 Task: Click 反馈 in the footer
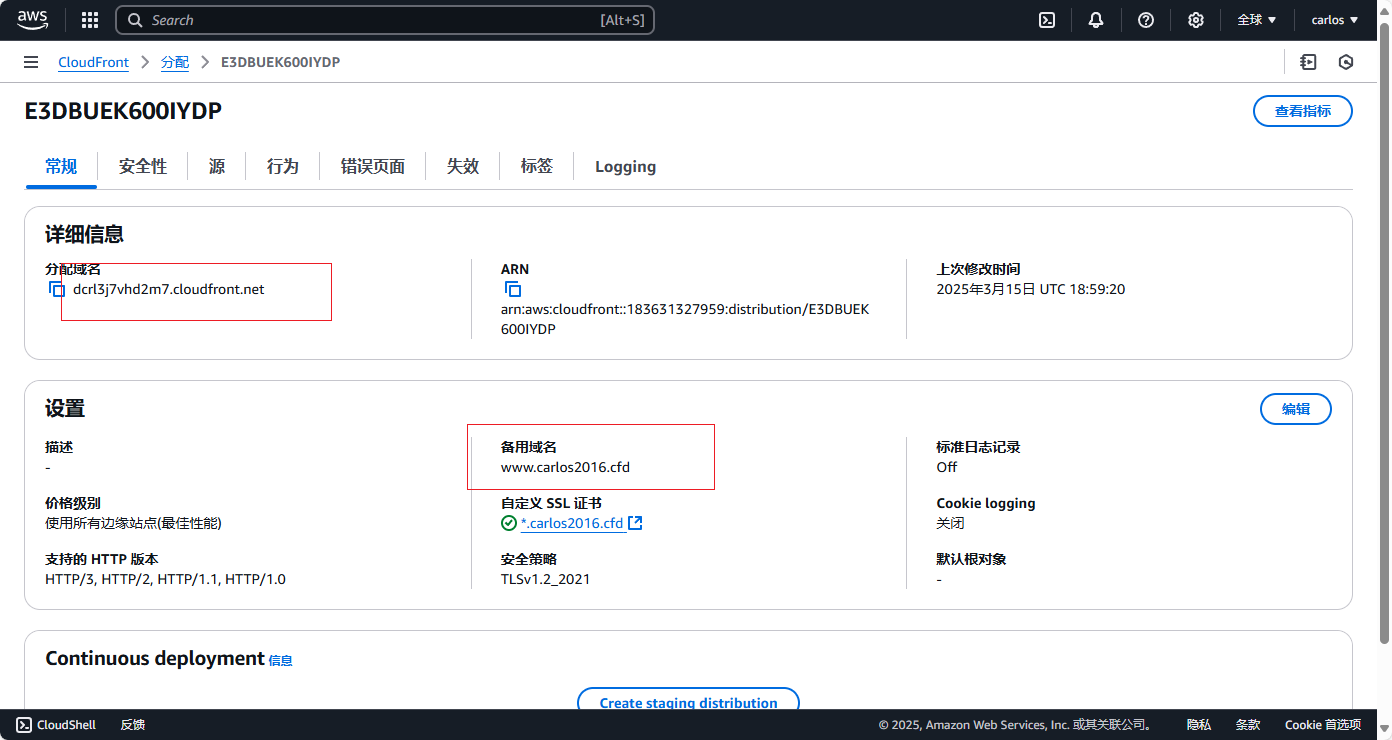tap(133, 725)
